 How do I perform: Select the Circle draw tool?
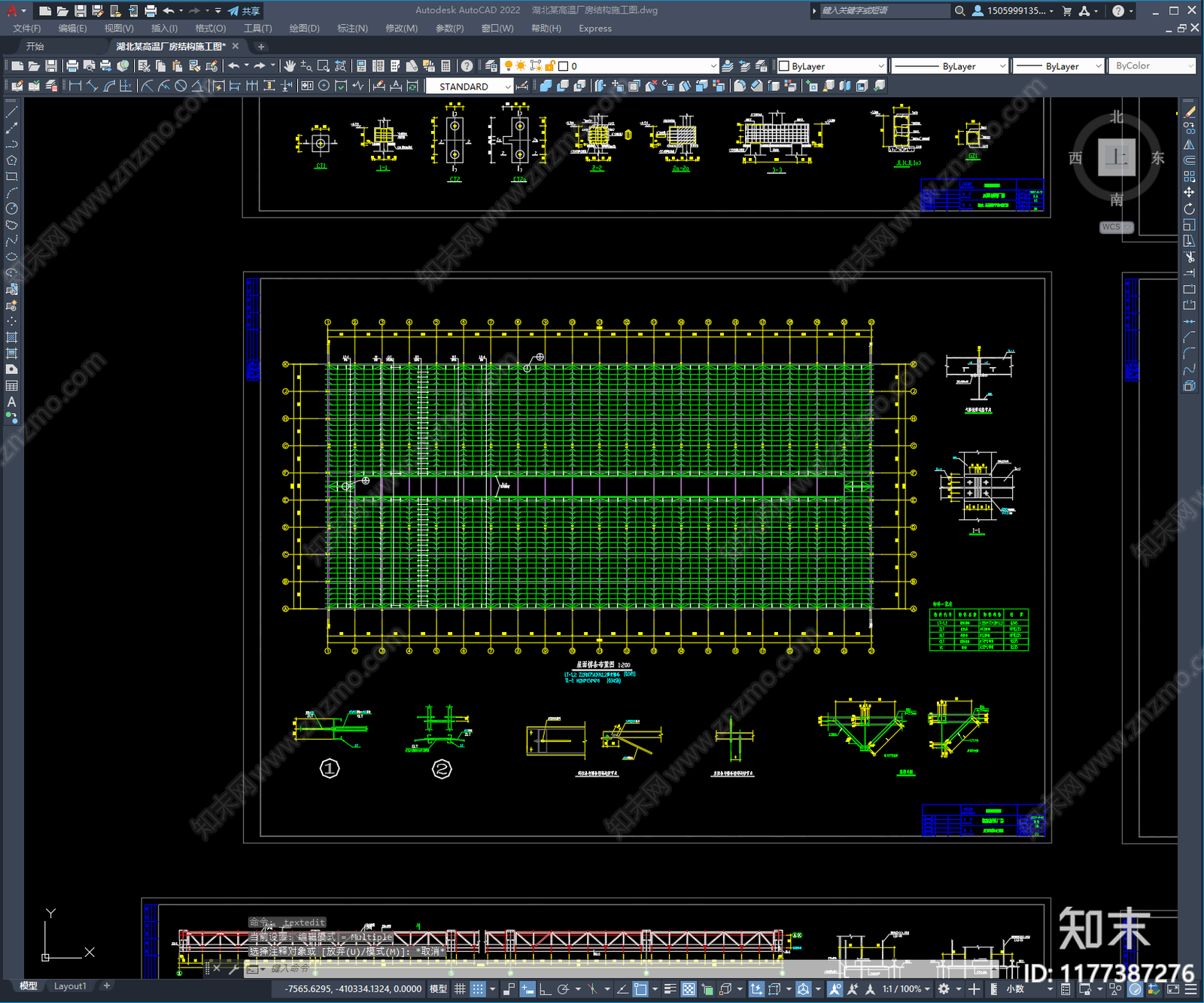click(12, 208)
